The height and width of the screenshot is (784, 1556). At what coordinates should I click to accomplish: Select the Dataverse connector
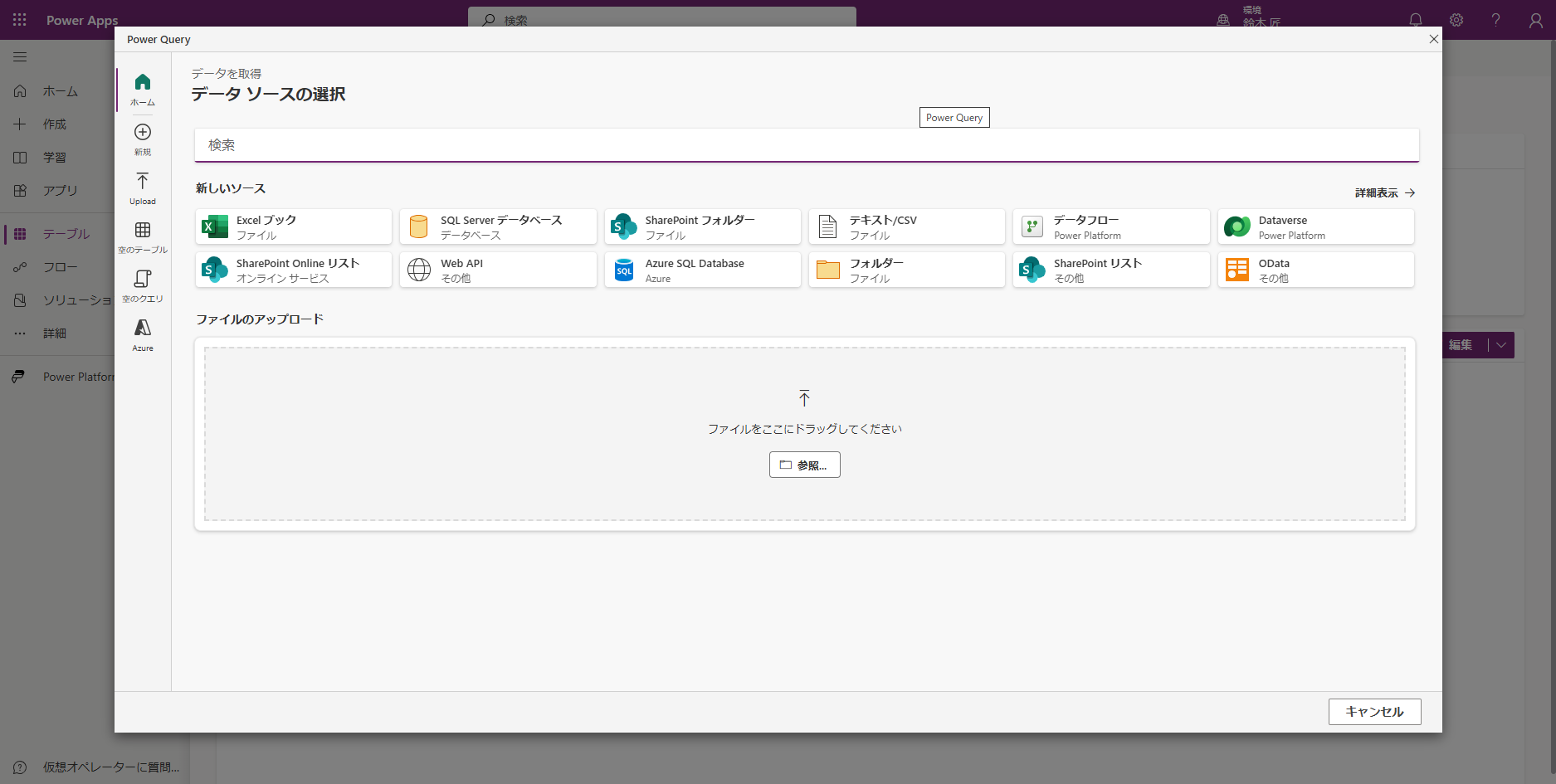(1315, 226)
